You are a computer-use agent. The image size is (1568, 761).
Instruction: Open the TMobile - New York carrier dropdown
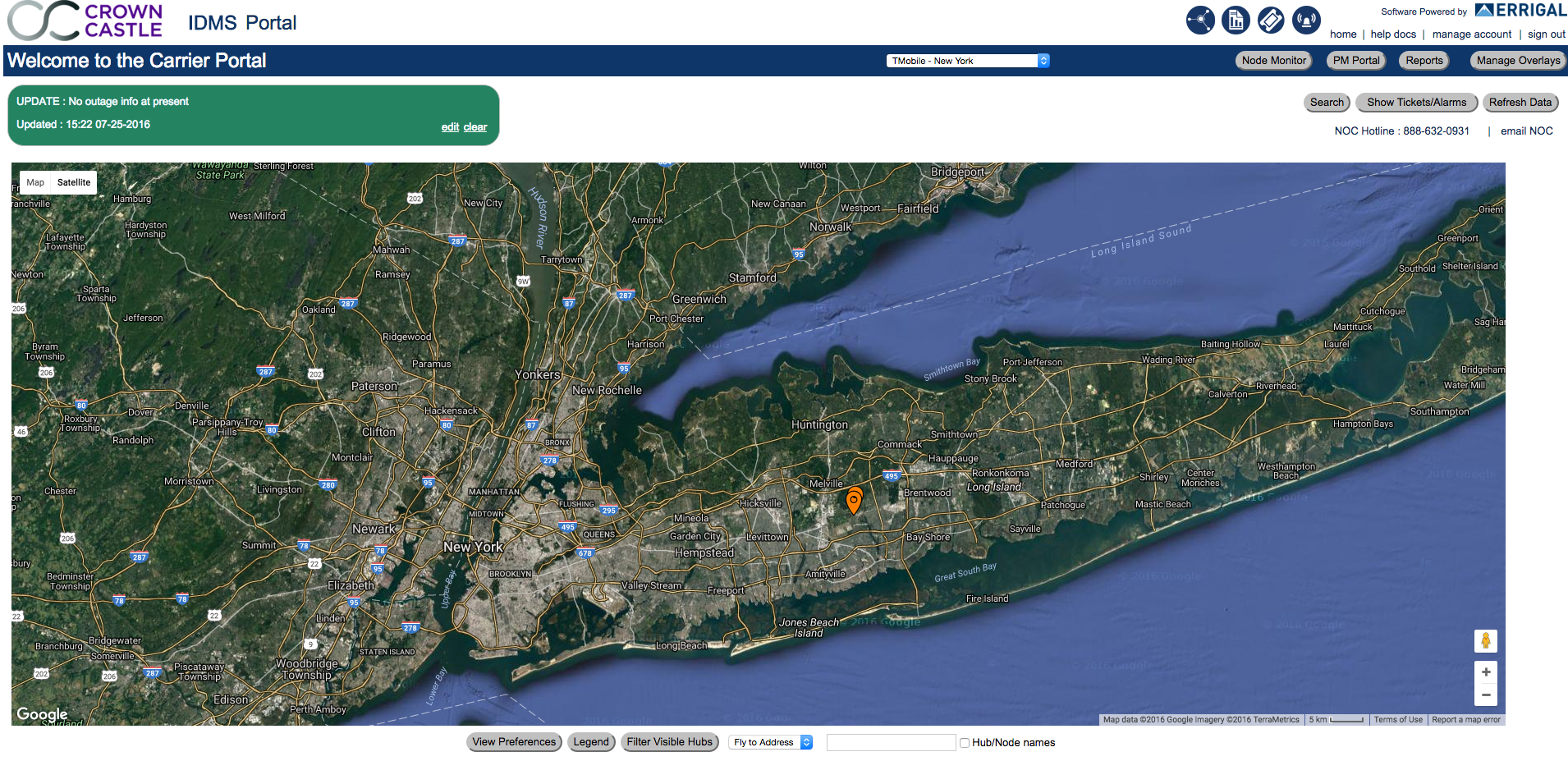pyautogui.click(x=967, y=61)
